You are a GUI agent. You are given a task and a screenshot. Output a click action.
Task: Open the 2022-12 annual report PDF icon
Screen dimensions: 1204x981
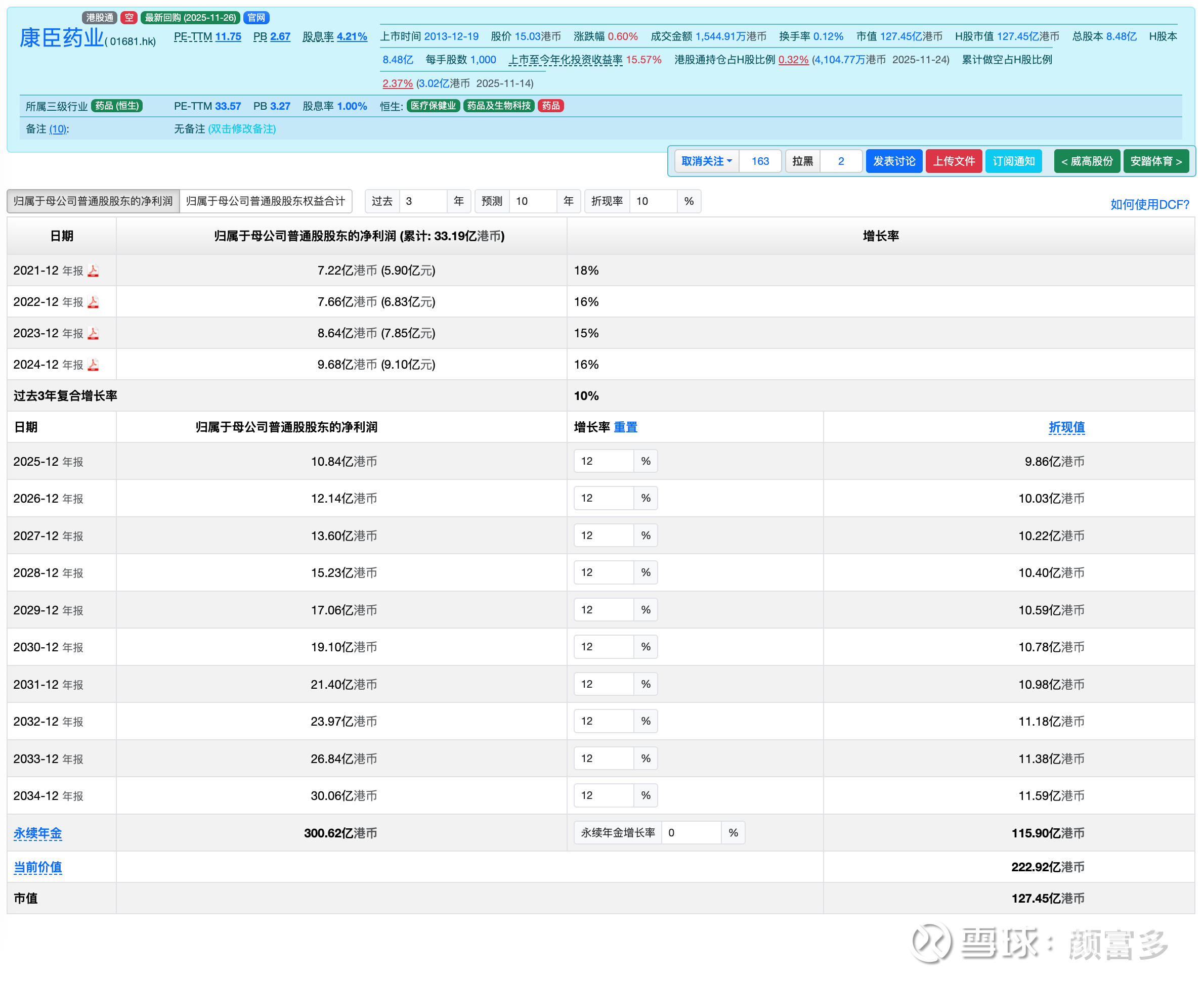[93, 302]
